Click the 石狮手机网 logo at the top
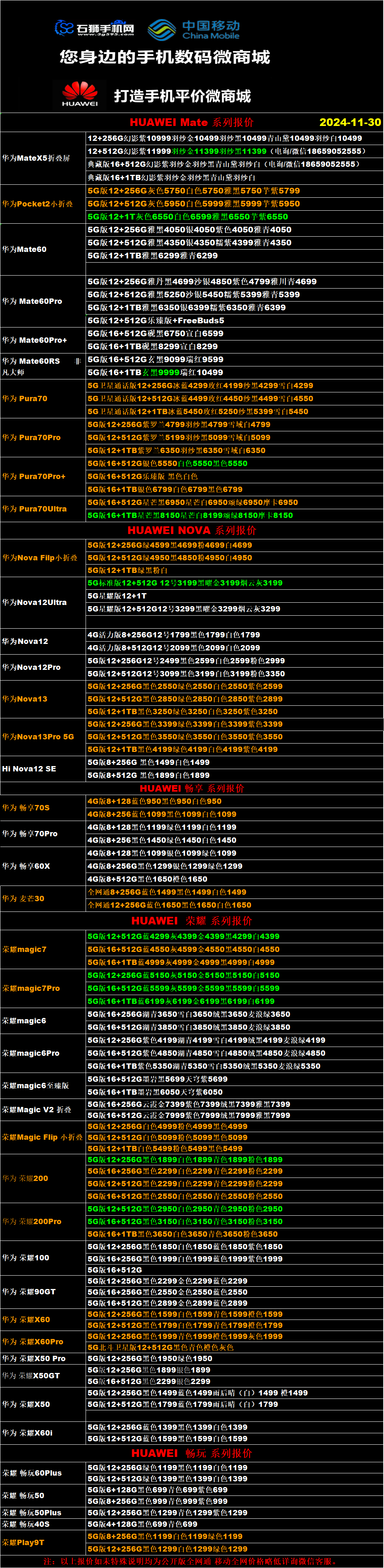The image size is (384, 1568). click(94, 28)
